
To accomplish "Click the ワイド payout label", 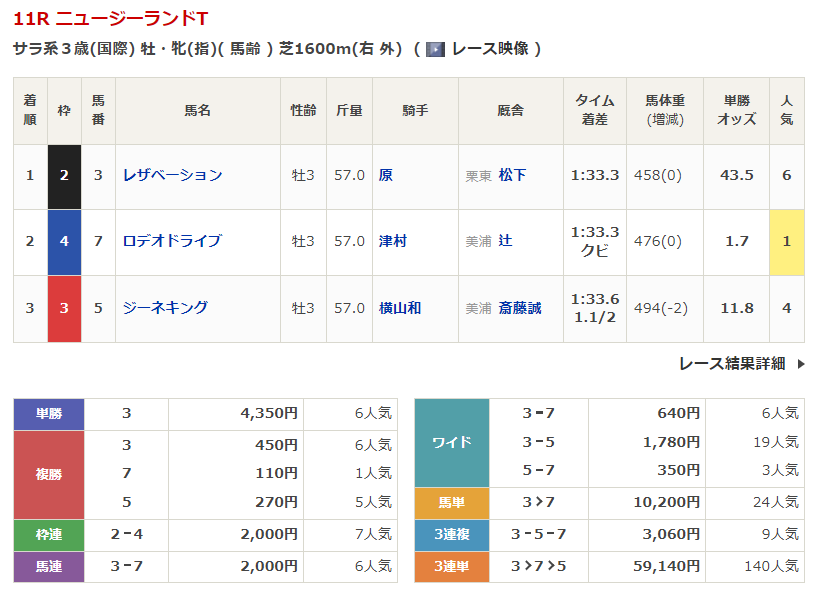I will pyautogui.click(x=452, y=441).
